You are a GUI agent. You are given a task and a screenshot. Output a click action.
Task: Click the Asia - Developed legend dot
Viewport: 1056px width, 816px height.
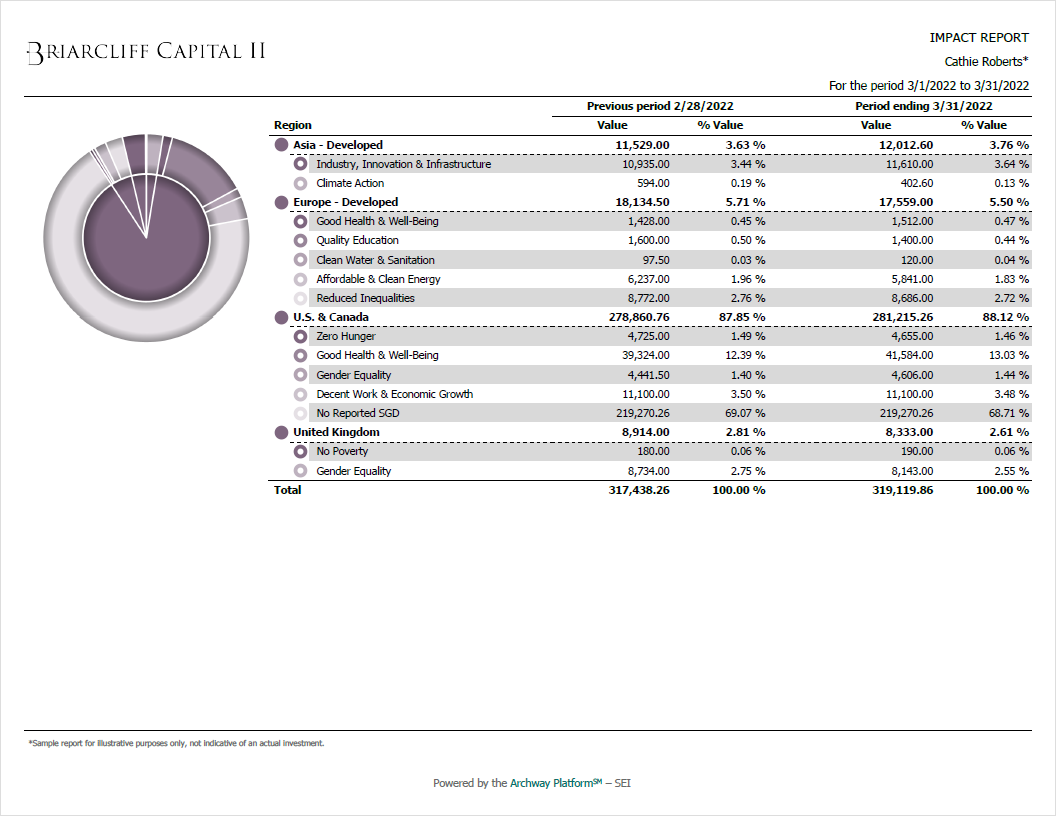point(281,145)
